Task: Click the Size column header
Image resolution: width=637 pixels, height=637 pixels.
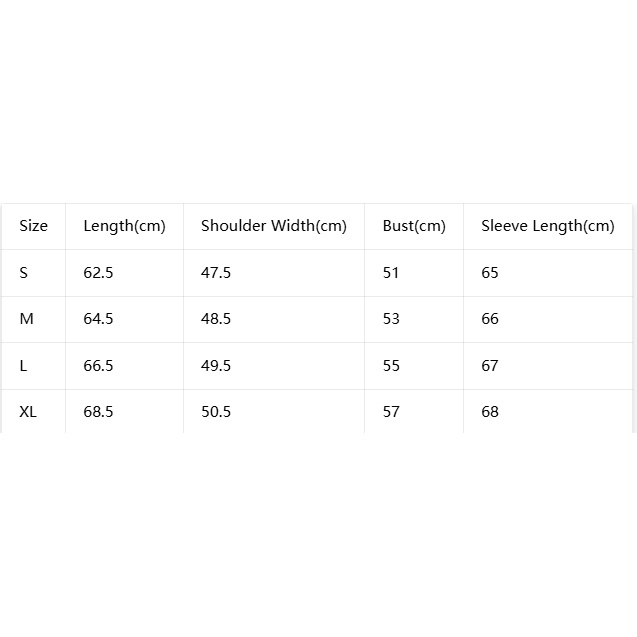Action: coord(33,226)
